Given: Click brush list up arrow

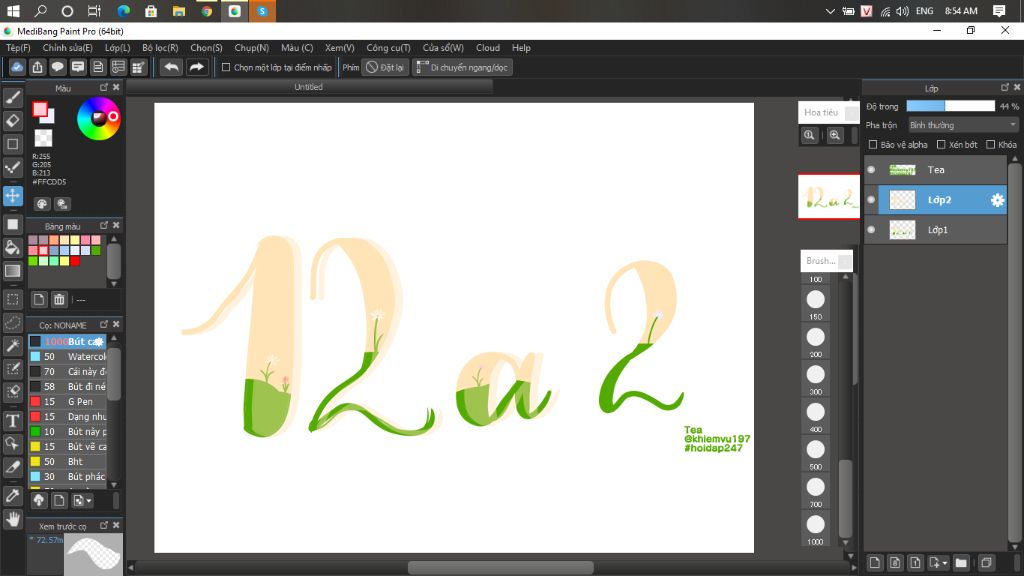Looking at the screenshot, I should coord(114,338).
